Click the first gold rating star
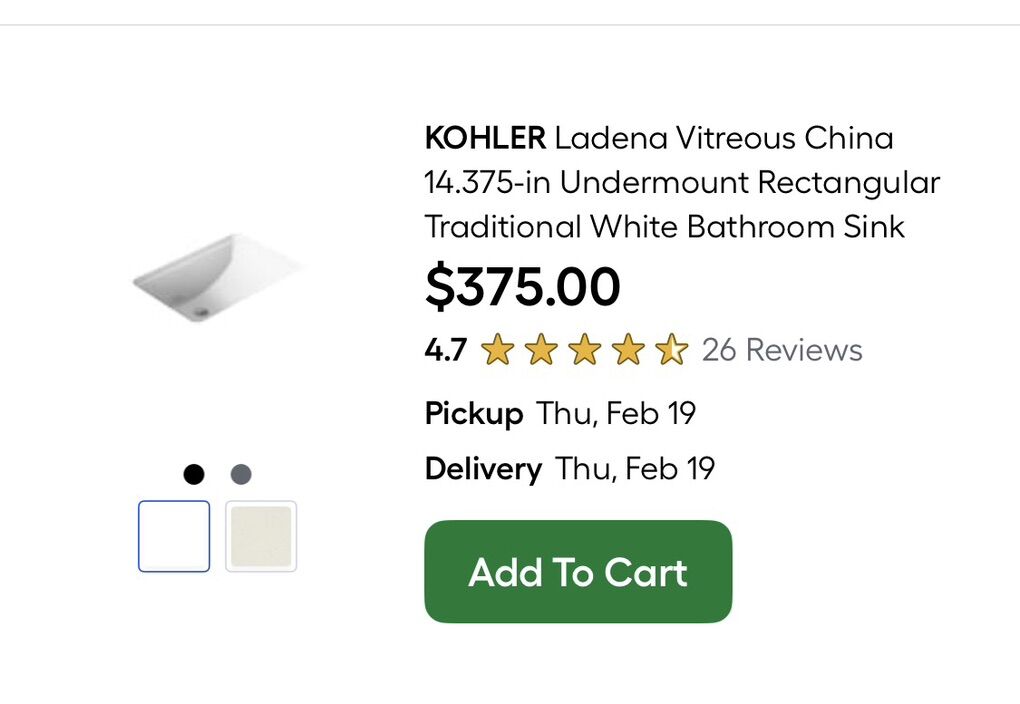Image resolution: width=1020 pixels, height=704 pixels. (x=497, y=350)
